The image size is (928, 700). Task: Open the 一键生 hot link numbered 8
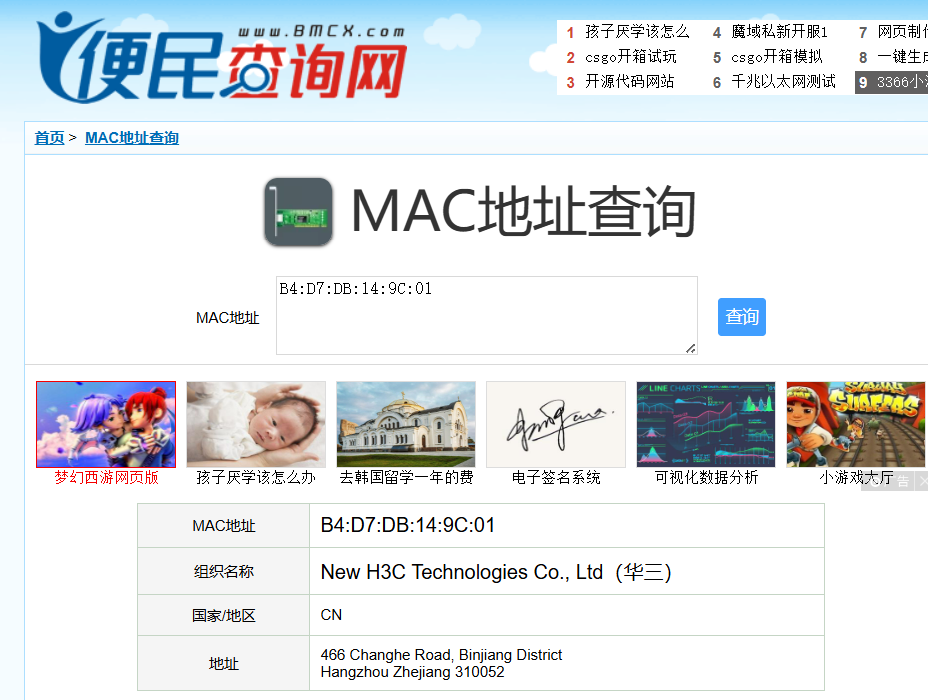902,57
